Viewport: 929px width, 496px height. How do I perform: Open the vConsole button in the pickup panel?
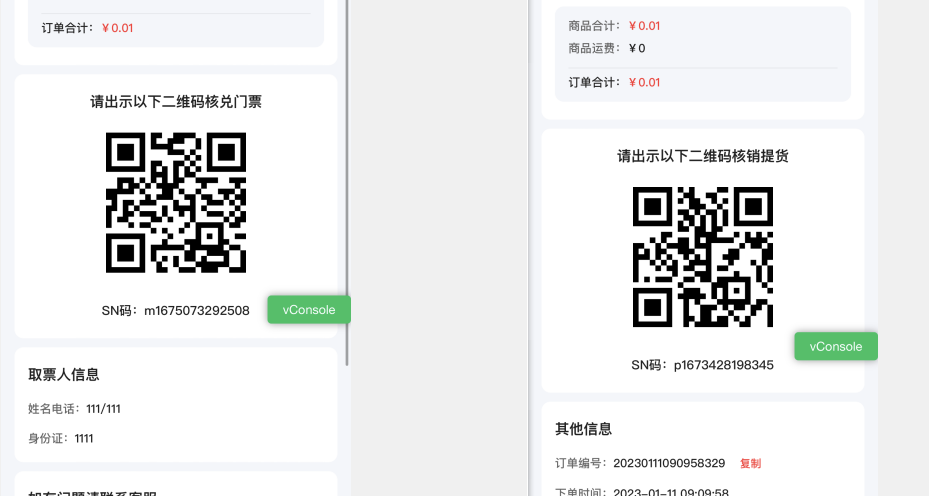[x=835, y=347]
